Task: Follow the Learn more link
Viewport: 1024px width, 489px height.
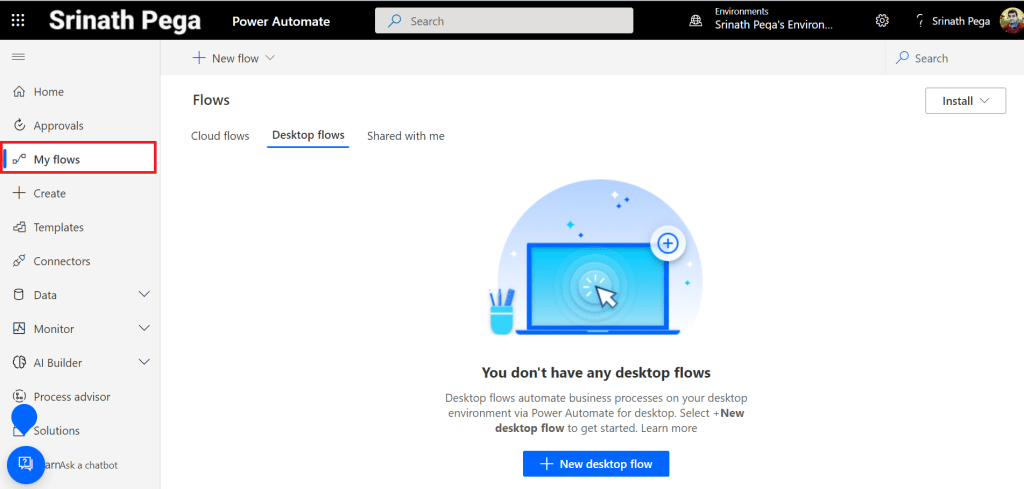Action: tap(669, 428)
